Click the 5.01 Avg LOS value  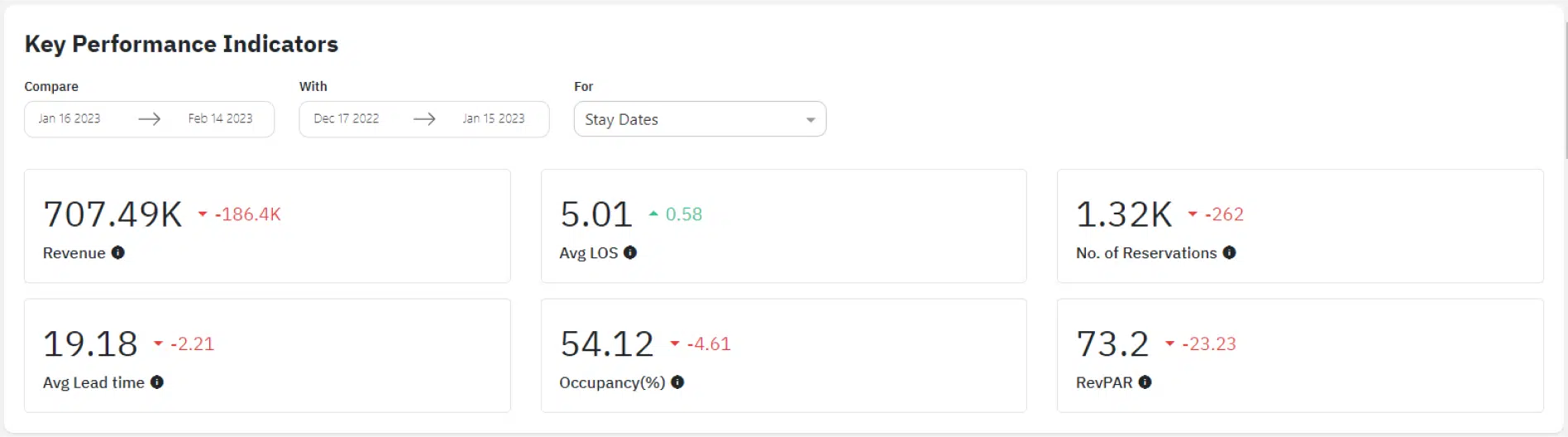click(596, 214)
